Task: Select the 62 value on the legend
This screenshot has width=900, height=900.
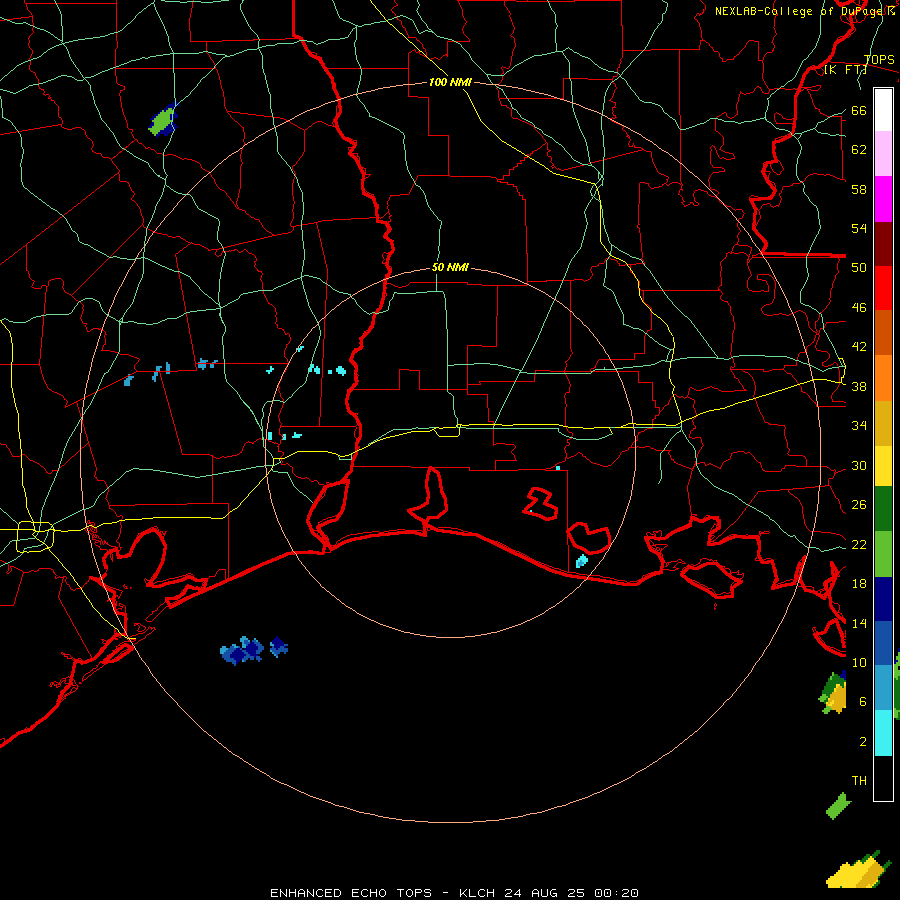Action: click(x=859, y=150)
